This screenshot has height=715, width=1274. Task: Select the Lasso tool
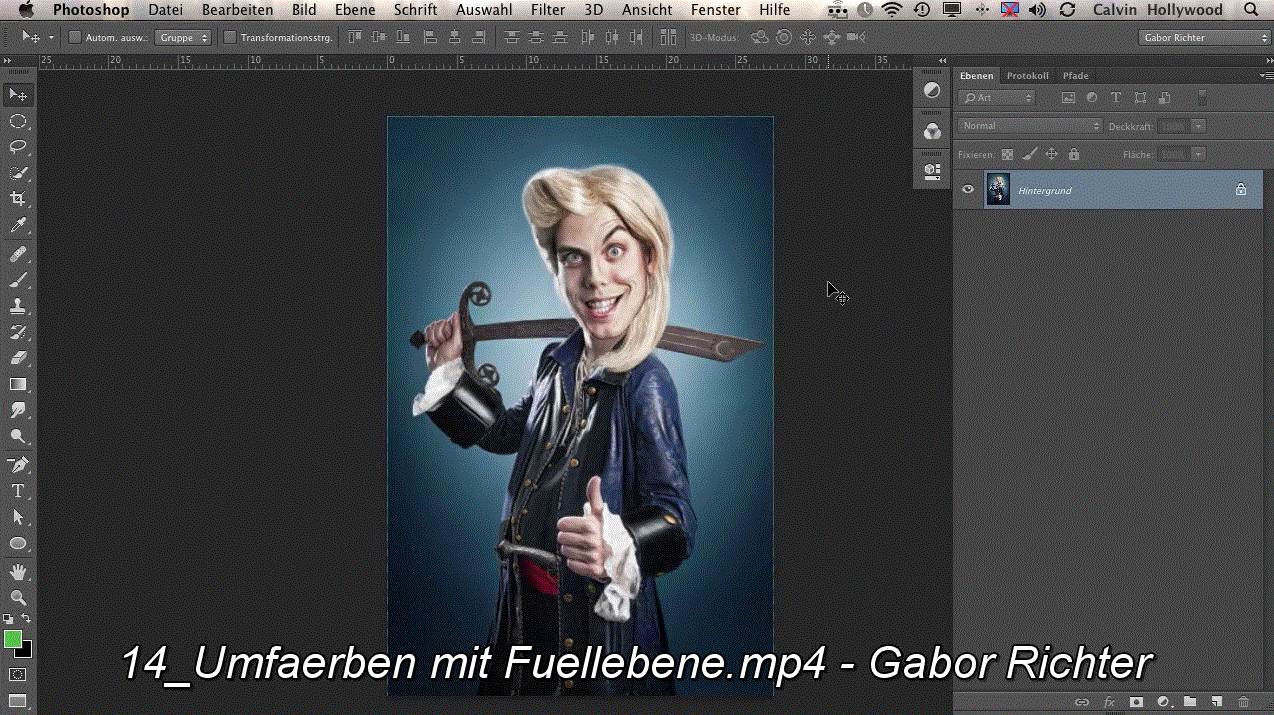(18, 147)
